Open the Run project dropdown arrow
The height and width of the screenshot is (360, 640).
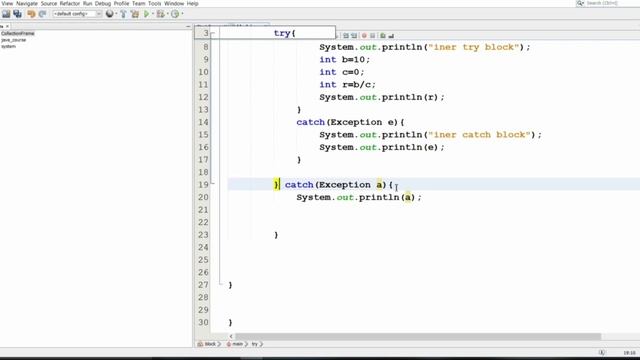pos(153,14)
